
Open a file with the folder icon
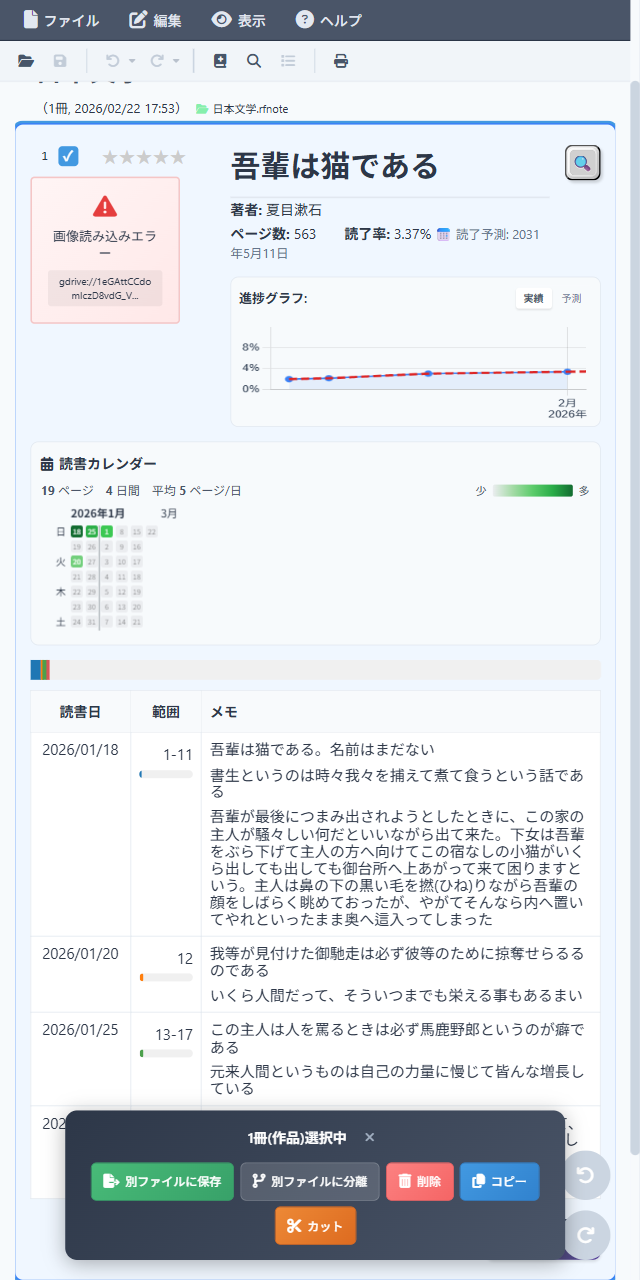pos(27,61)
